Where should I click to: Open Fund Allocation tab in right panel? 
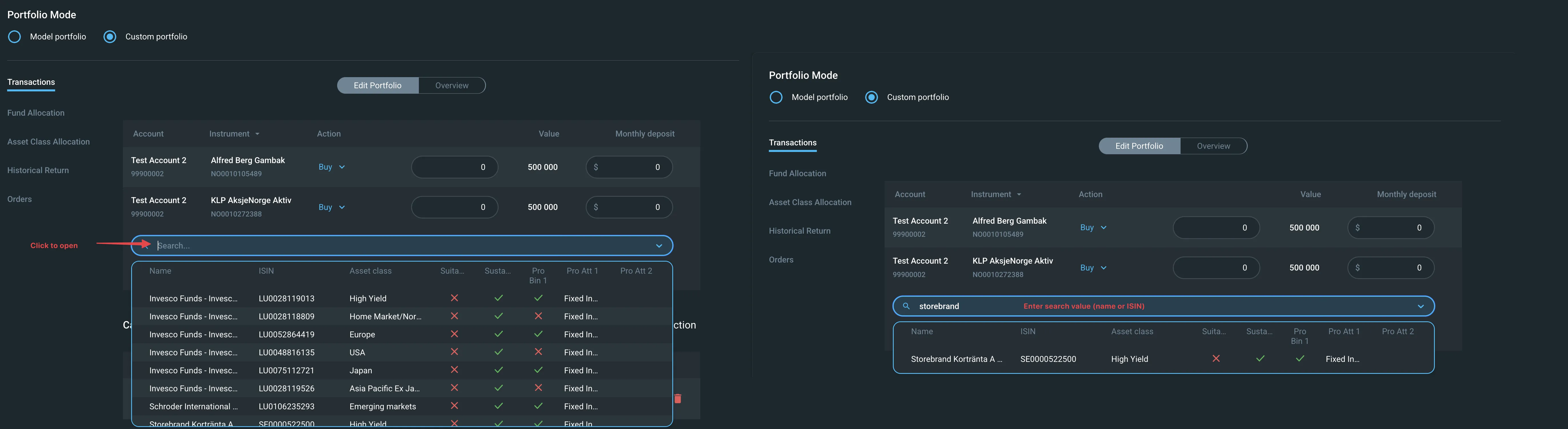click(x=797, y=173)
